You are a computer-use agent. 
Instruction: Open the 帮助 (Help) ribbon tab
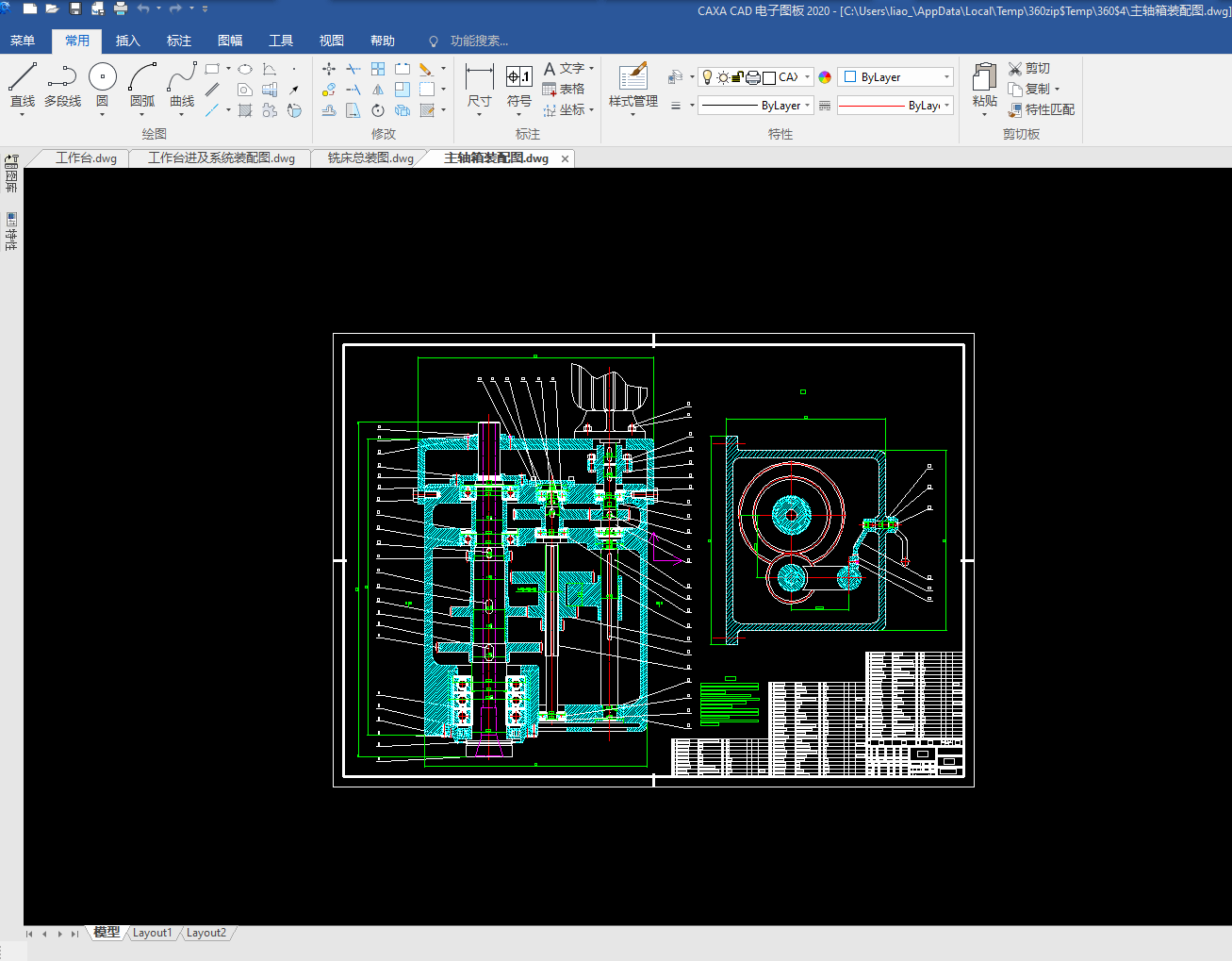pos(383,41)
